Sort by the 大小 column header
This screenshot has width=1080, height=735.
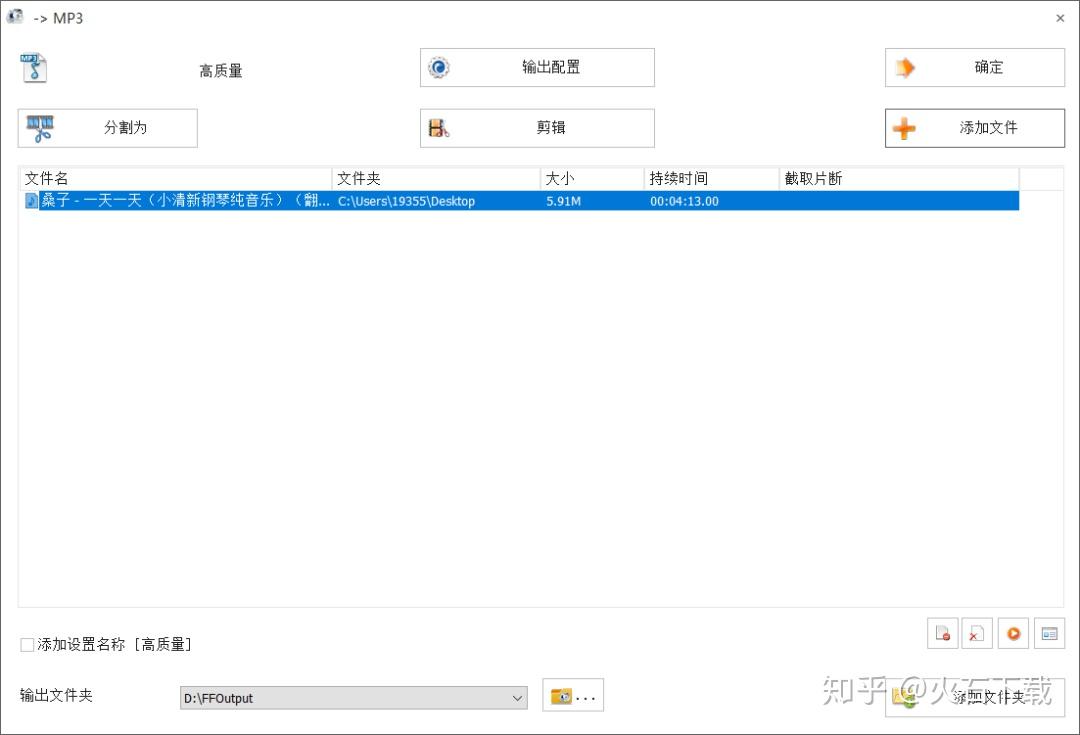[x=592, y=178]
